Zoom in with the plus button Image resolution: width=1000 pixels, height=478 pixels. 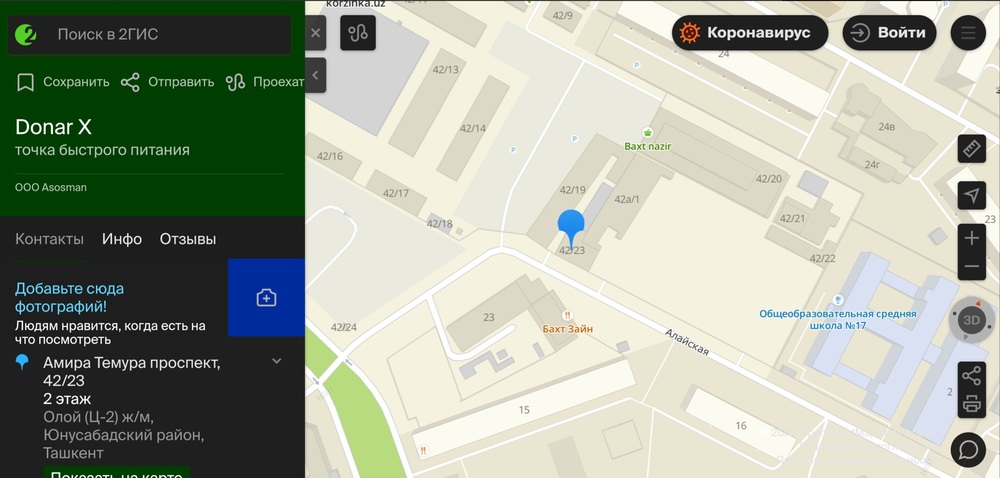pos(971,238)
